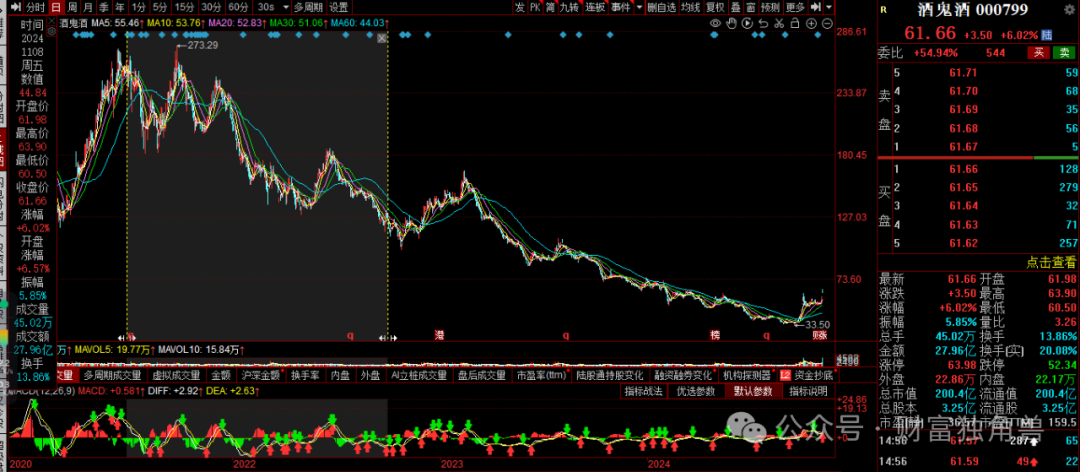The width and height of the screenshot is (1080, 472).
Task: Switch to 60分 minute chart
Action: [238, 7]
